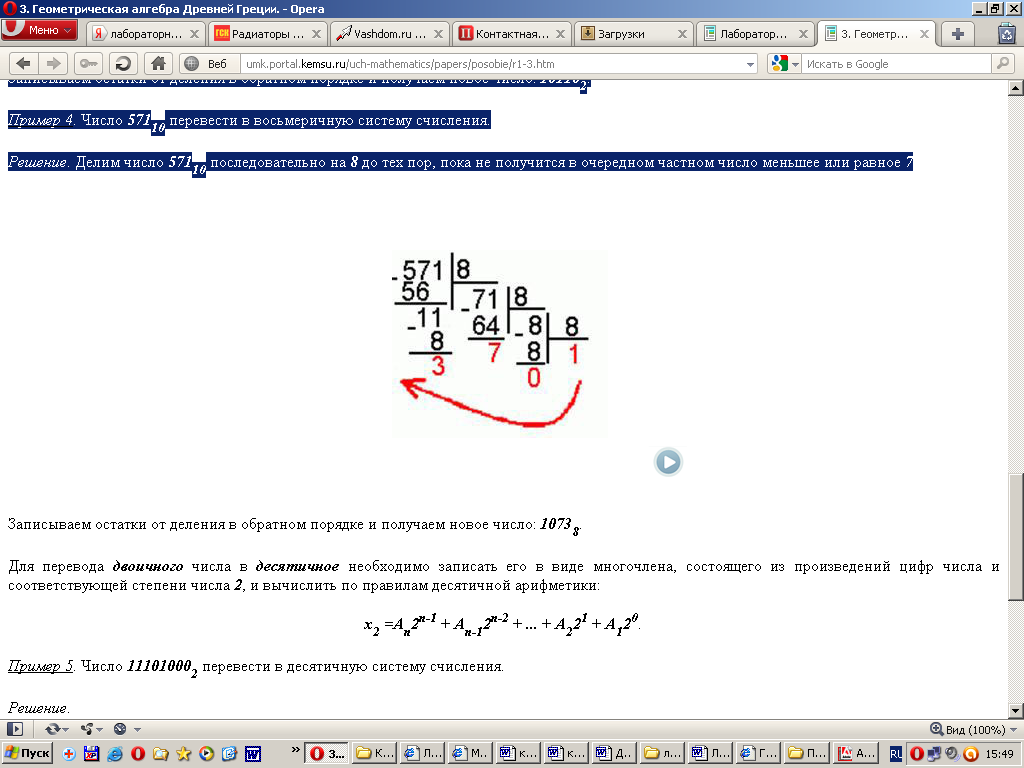The height and width of the screenshot is (768, 1024).
Task: Toggle the Opera side panel button
Action: point(15,729)
